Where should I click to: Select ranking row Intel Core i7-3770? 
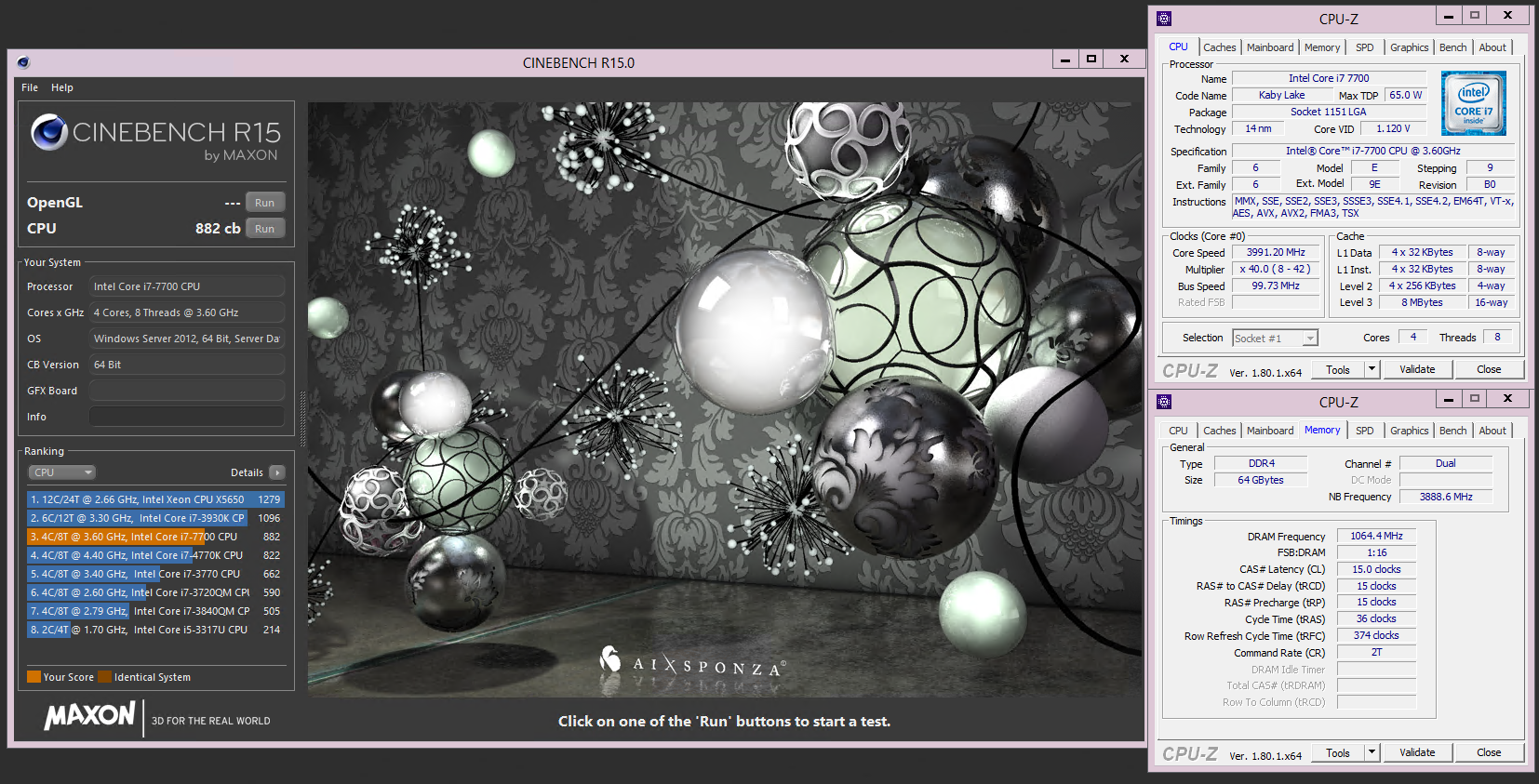coord(155,574)
